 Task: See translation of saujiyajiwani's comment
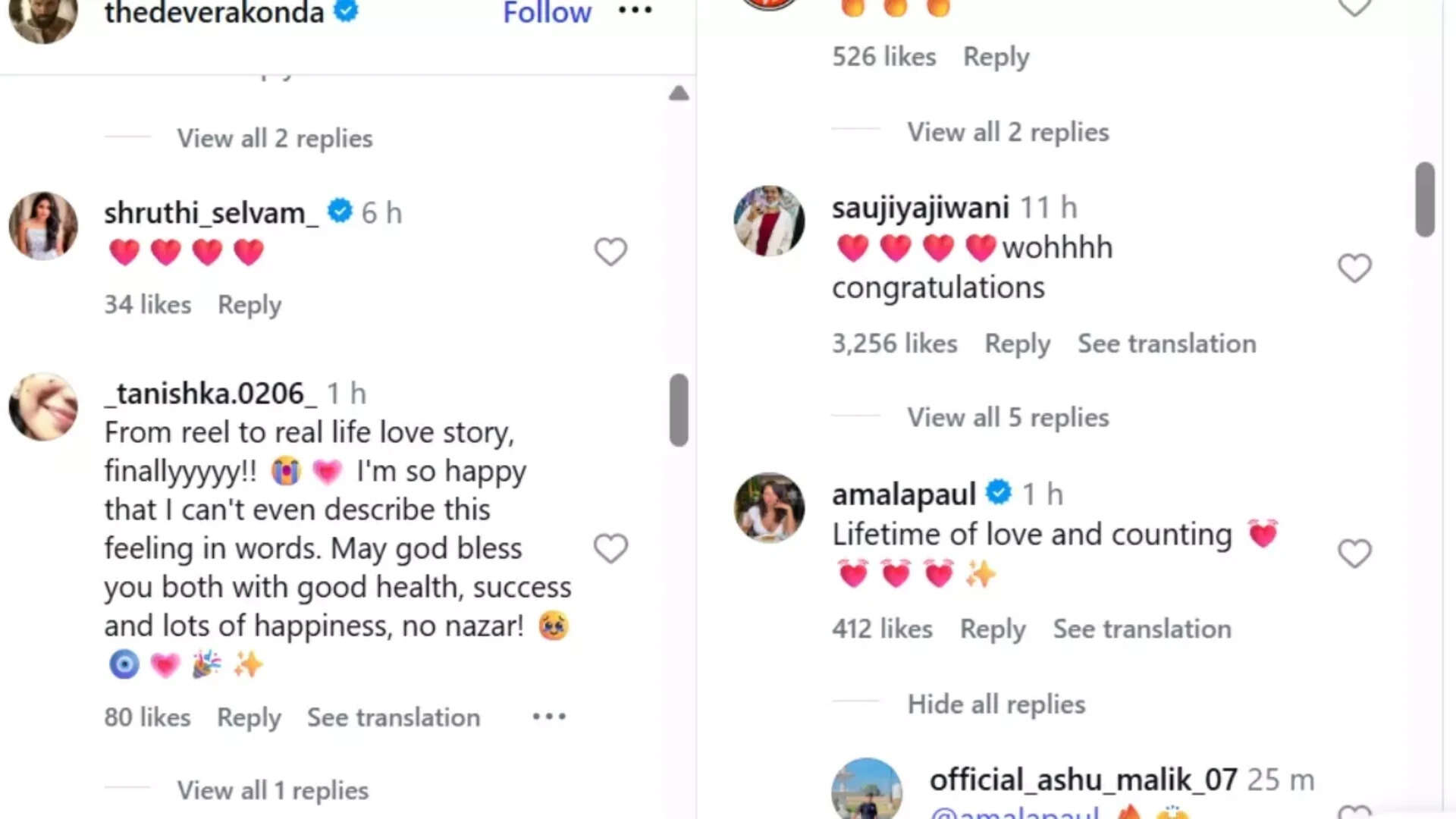click(1166, 344)
